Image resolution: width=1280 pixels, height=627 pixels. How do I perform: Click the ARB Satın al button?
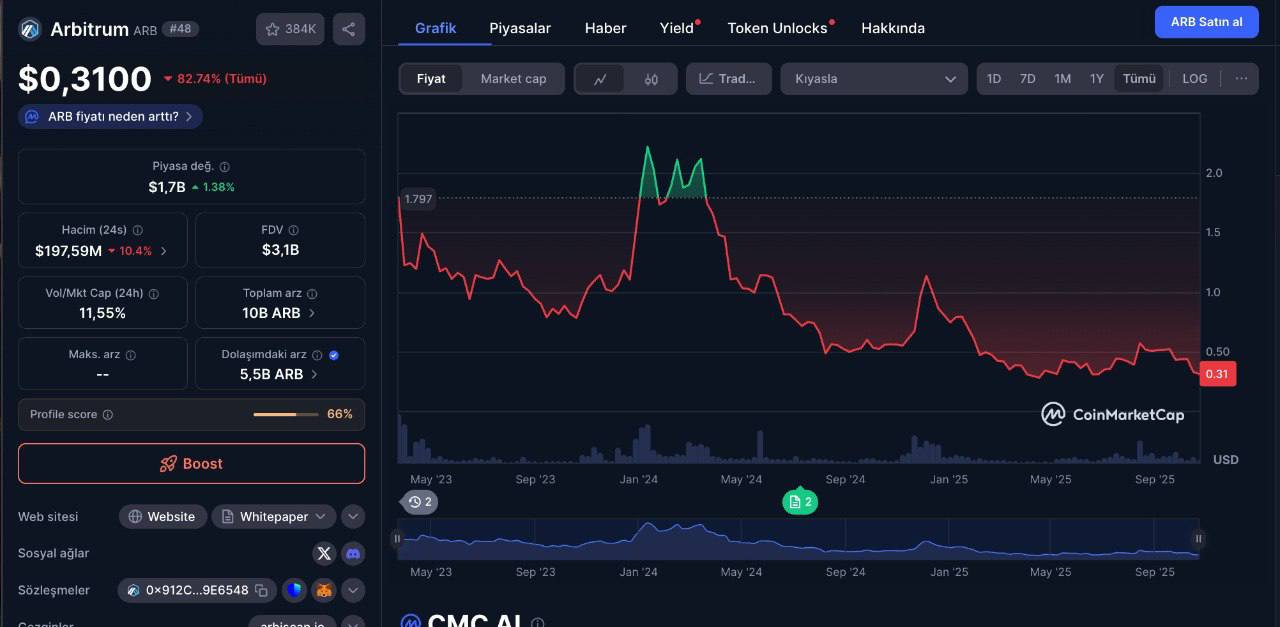tap(1206, 22)
